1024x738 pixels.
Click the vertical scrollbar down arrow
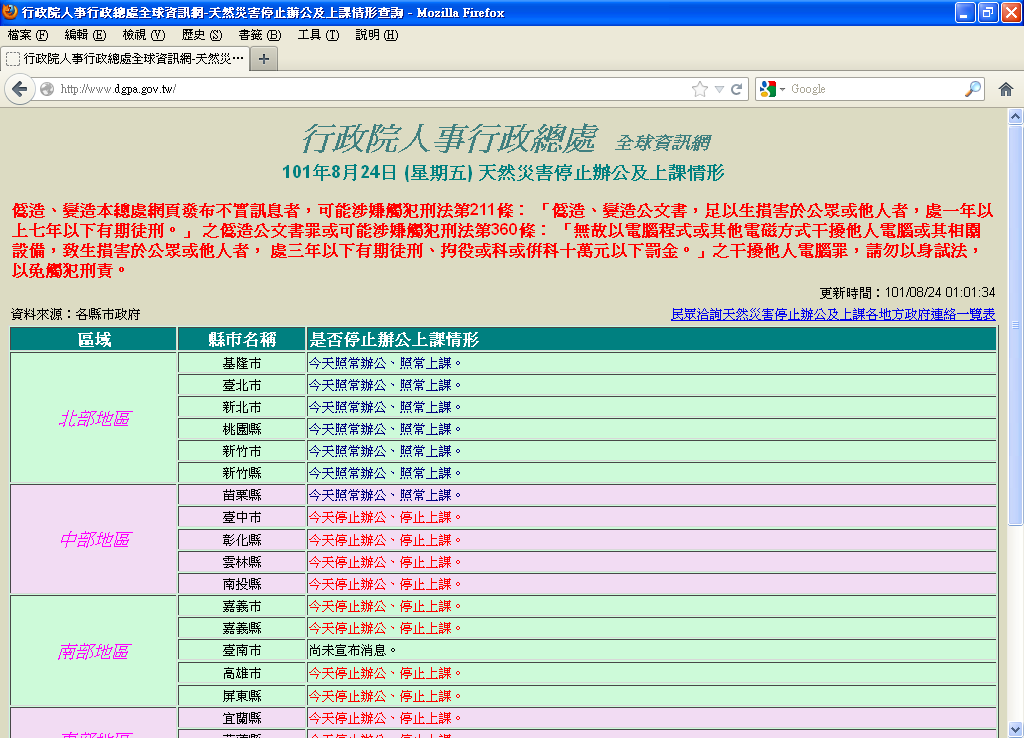coord(1015,729)
